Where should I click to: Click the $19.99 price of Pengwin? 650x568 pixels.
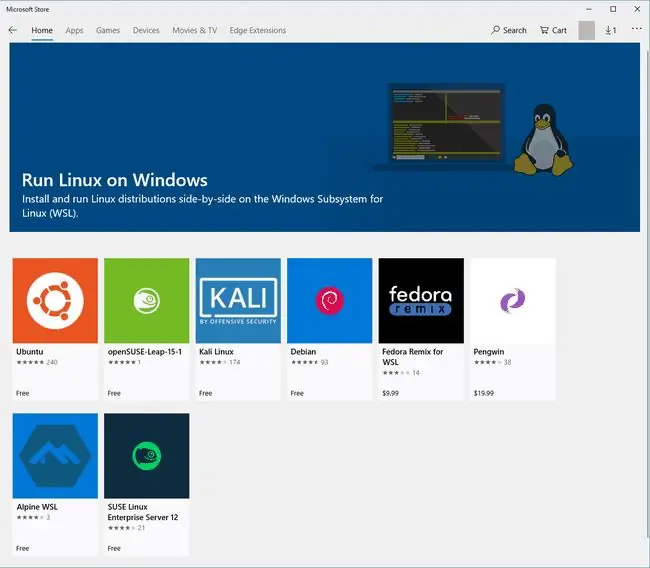pos(483,393)
